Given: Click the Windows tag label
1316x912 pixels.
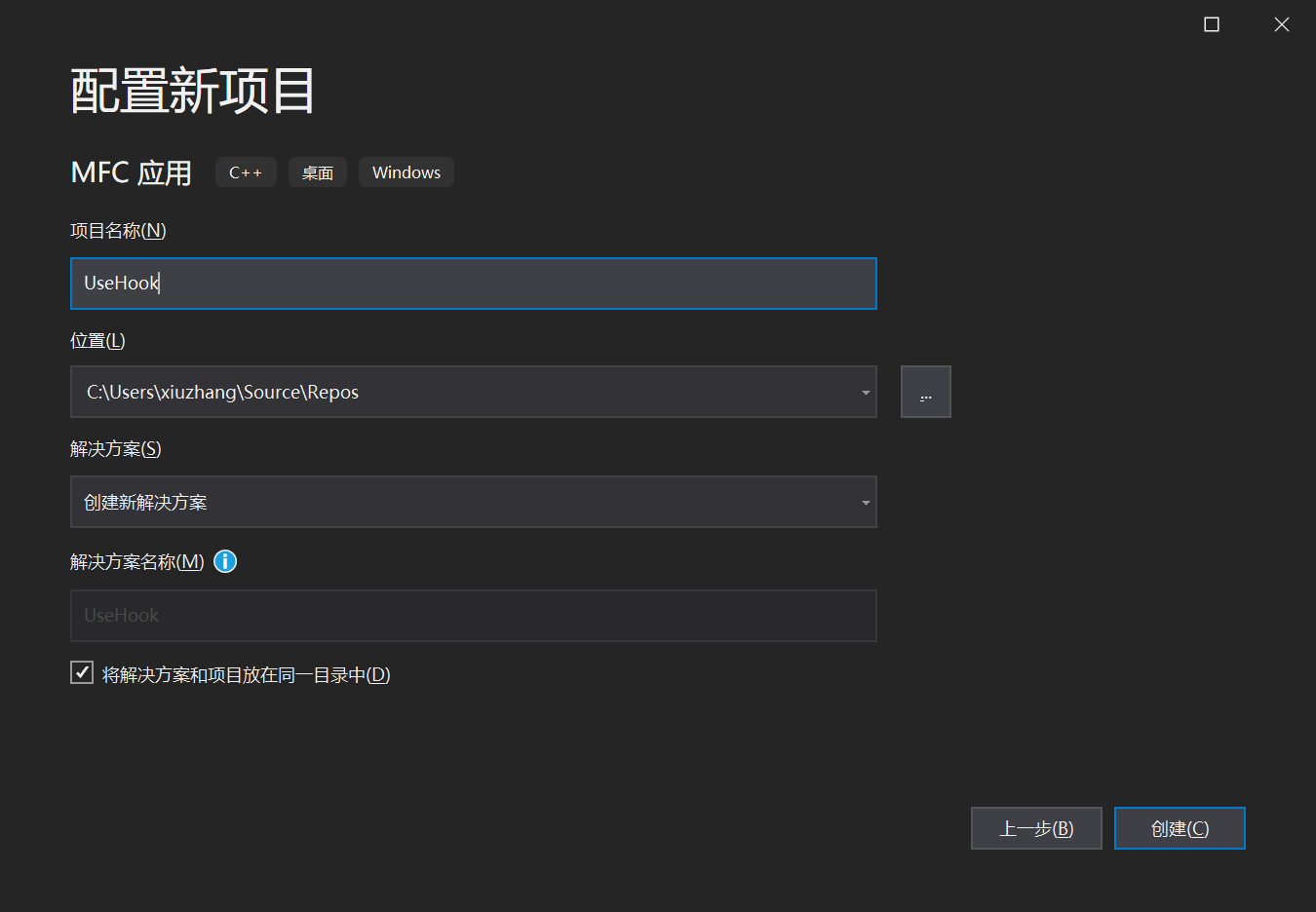Looking at the screenshot, I should coord(406,172).
